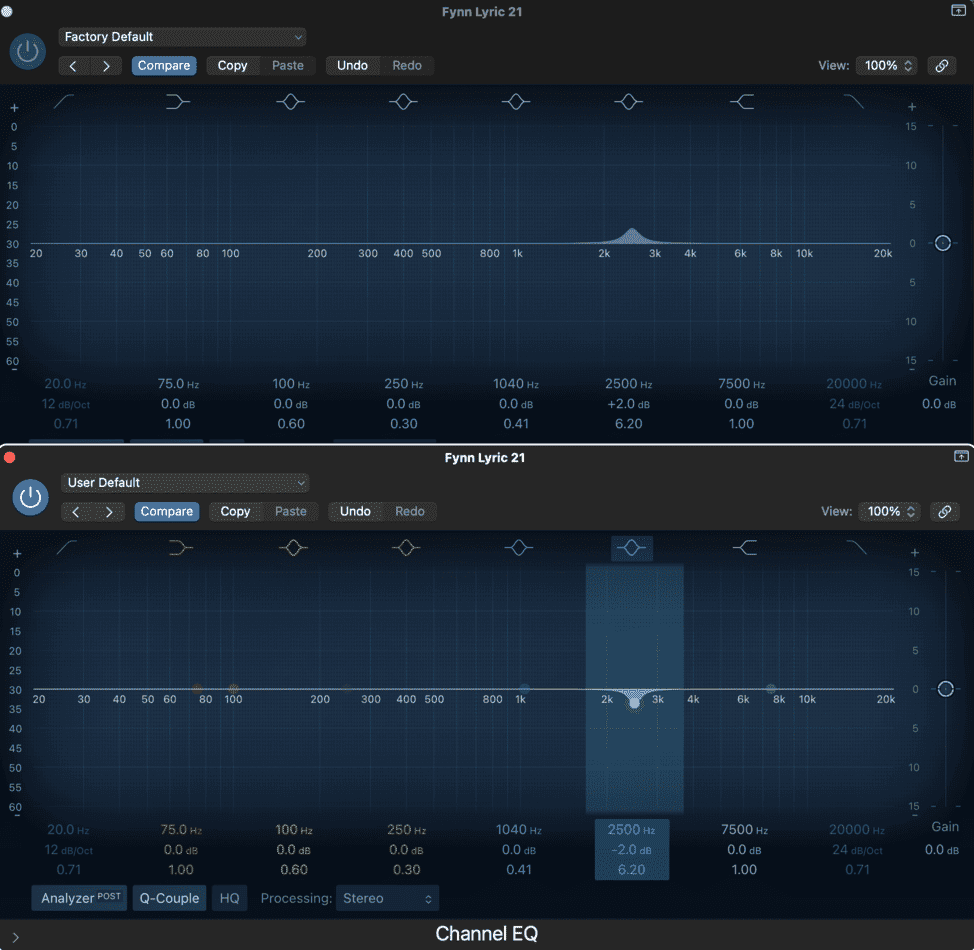Open the View 100% menu in the top EQ

[x=888, y=65]
